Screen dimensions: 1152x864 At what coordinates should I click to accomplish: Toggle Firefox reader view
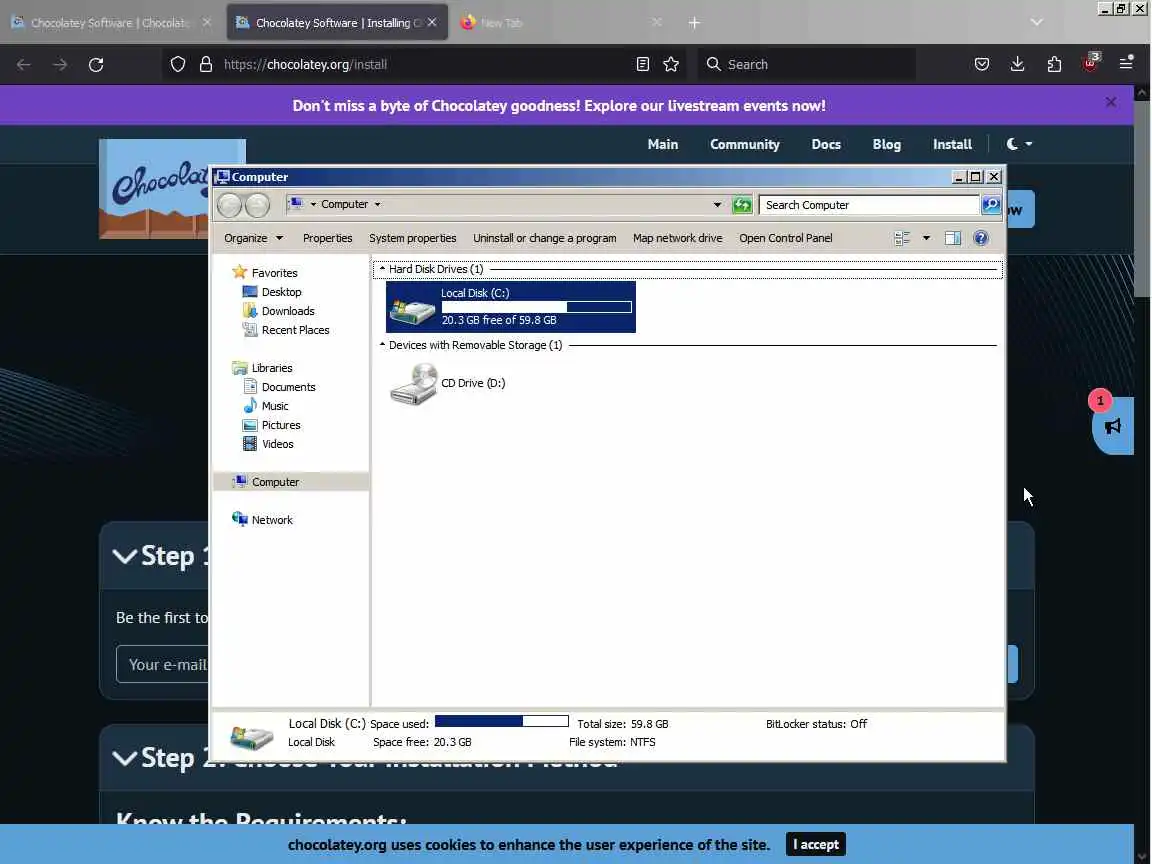tap(643, 65)
